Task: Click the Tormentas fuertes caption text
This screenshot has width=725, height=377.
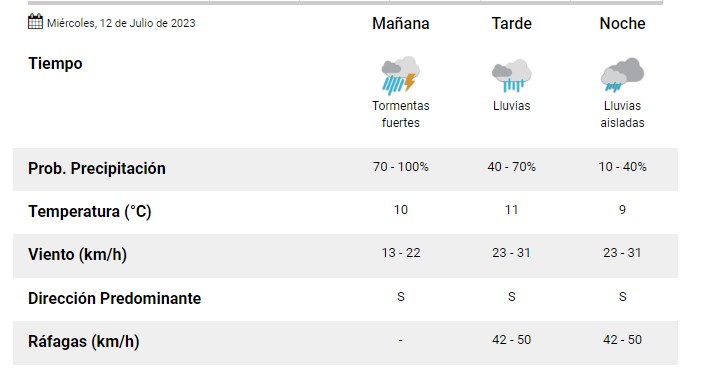Action: coord(400,114)
